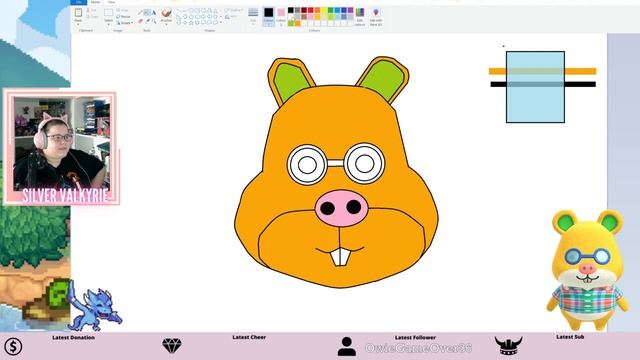Viewport: 640px width, 360px height.
Task: Open the Paste dropdown arrow
Action: [x=78, y=24]
